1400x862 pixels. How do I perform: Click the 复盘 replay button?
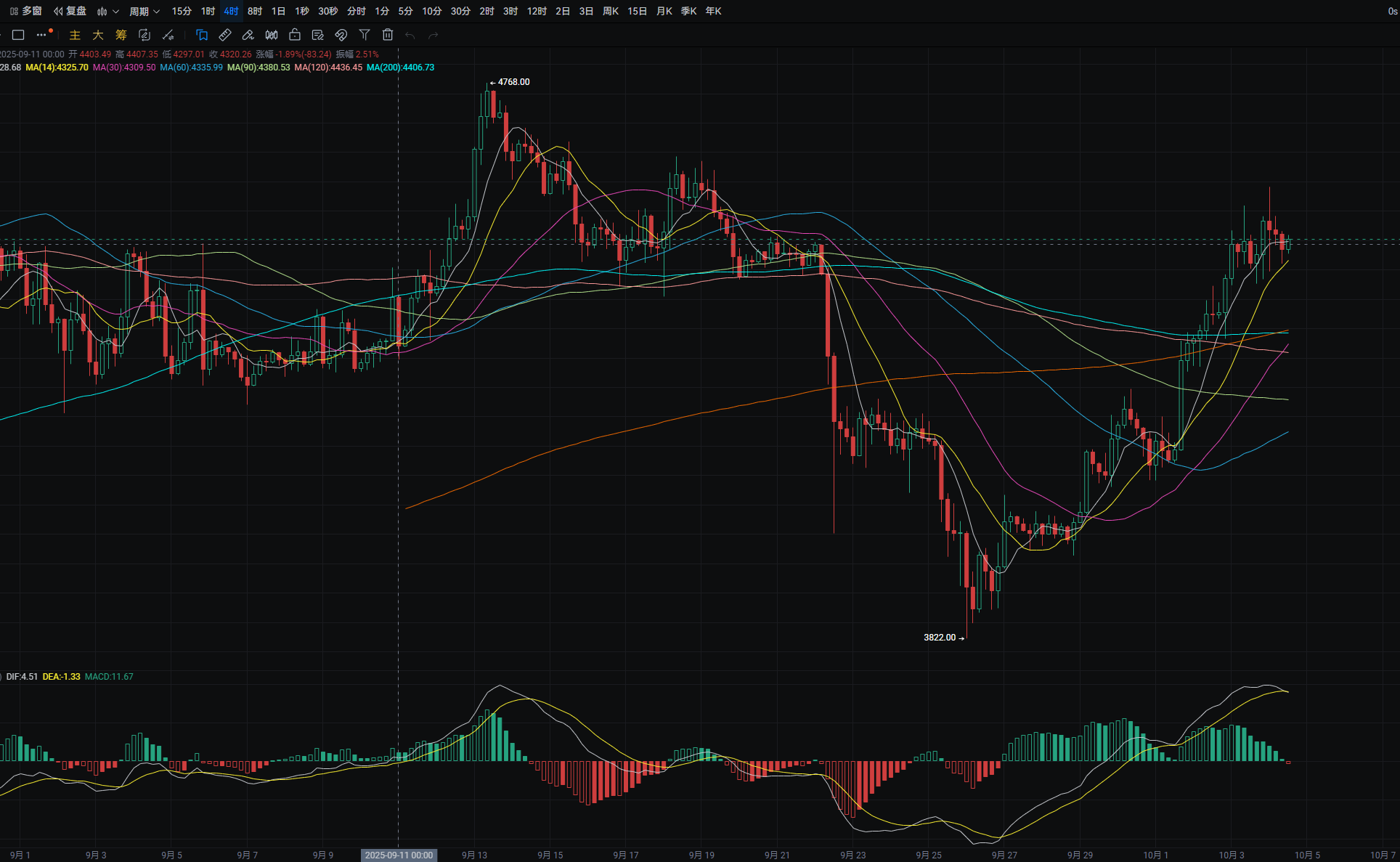70,11
